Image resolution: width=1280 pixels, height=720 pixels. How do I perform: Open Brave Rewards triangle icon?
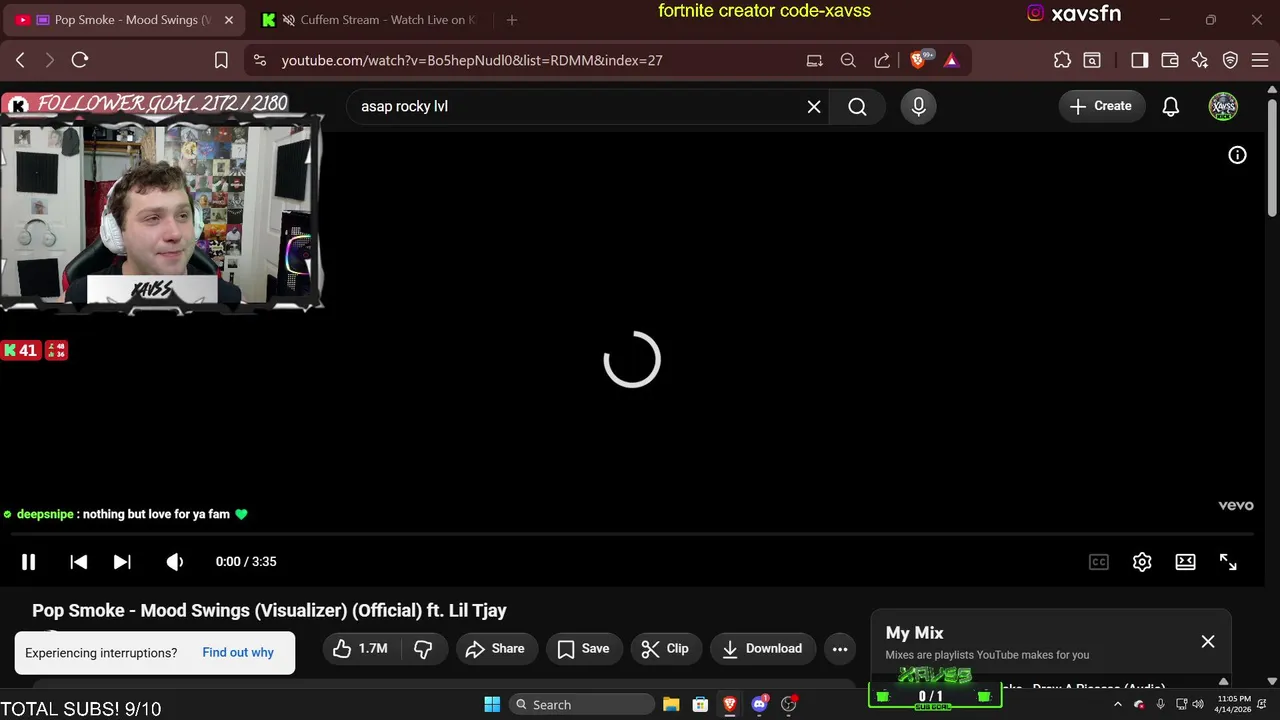click(x=951, y=60)
